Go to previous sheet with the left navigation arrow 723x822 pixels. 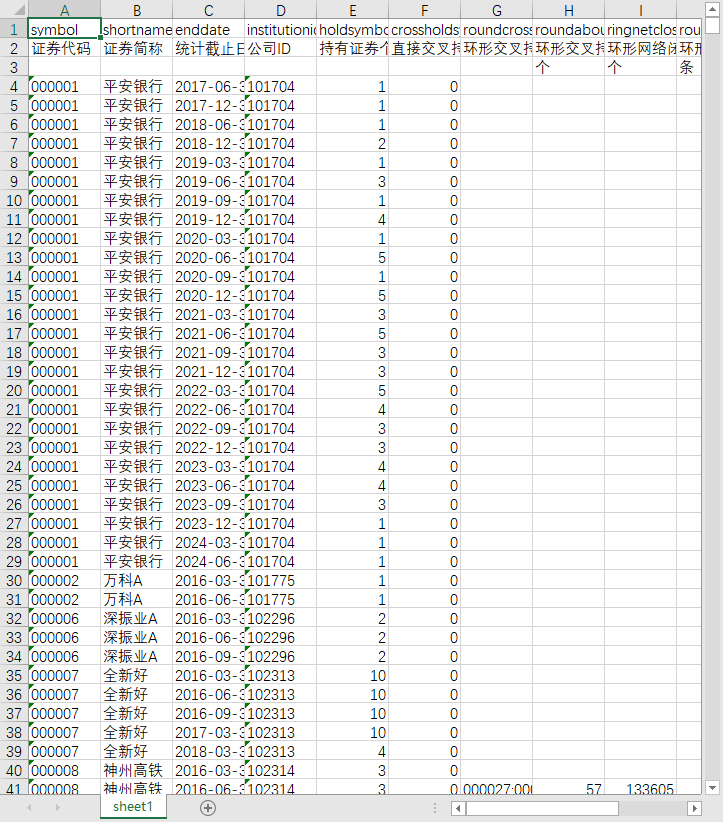coord(29,808)
